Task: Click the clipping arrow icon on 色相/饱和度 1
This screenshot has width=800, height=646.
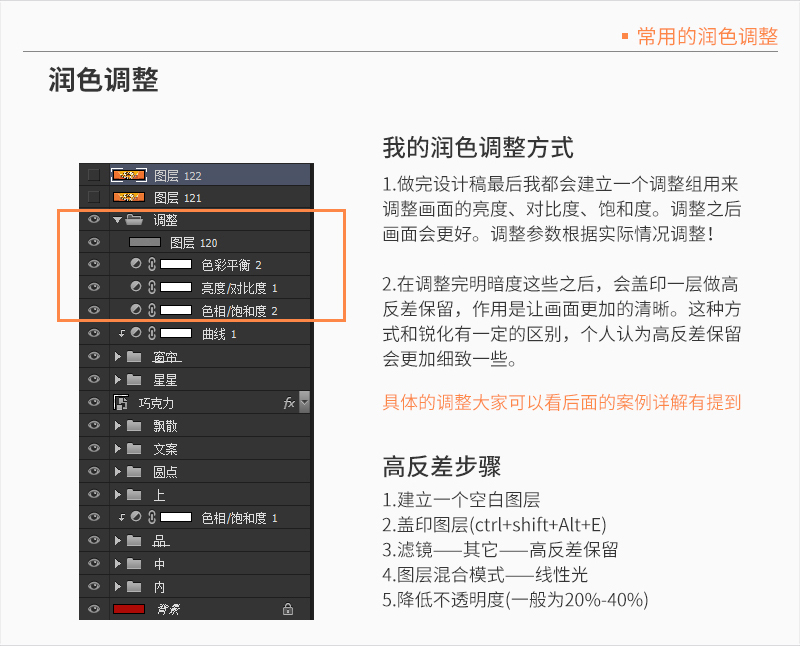Action: [122, 518]
